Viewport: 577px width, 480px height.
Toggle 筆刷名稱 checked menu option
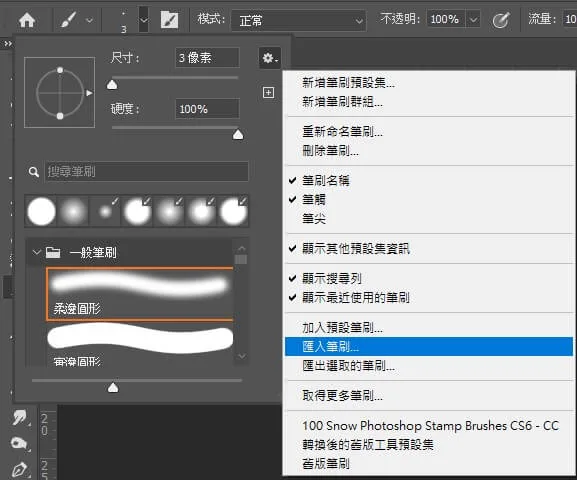point(429,181)
